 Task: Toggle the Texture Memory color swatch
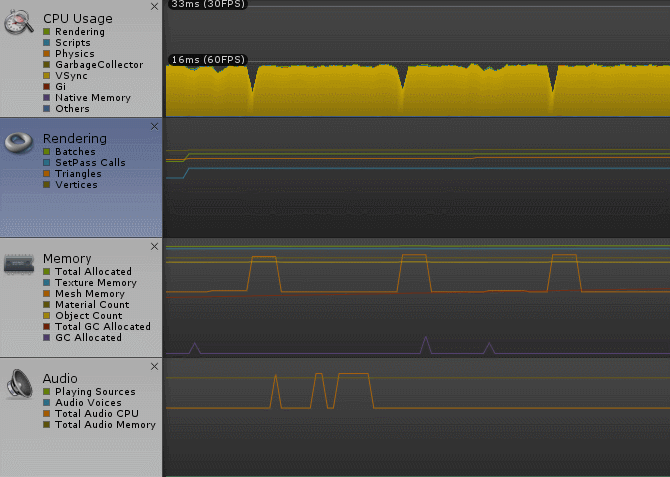click(x=47, y=283)
